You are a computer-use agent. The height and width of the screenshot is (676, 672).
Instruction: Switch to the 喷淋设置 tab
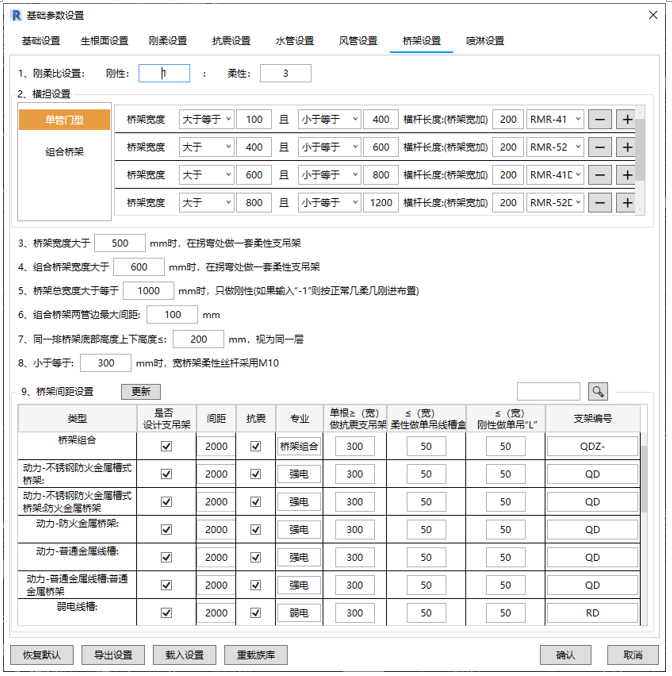(485, 41)
